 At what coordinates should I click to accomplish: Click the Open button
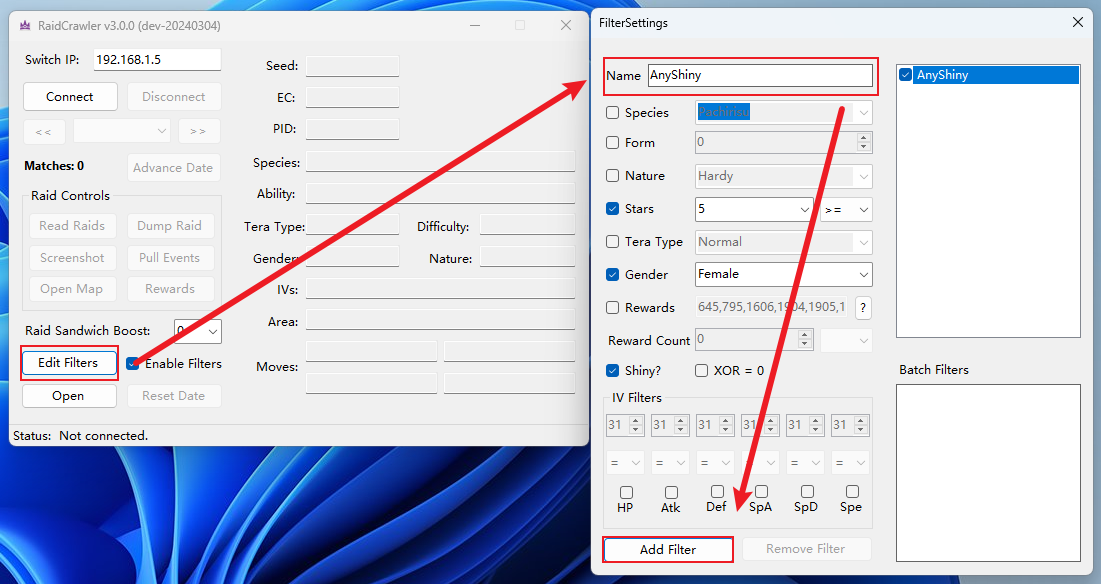click(x=69, y=396)
